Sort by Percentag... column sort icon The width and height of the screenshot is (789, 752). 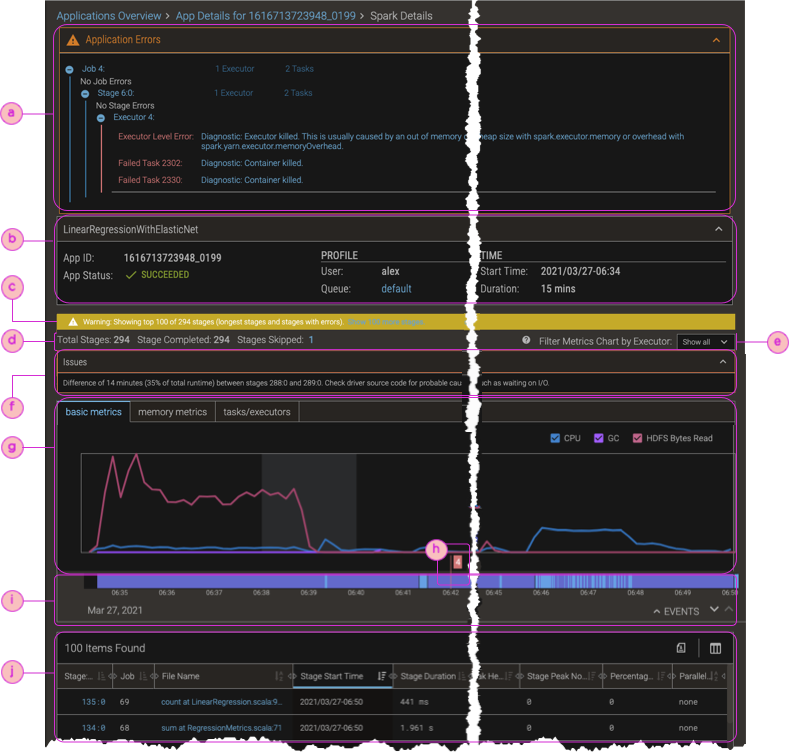pyautogui.click(x=661, y=676)
